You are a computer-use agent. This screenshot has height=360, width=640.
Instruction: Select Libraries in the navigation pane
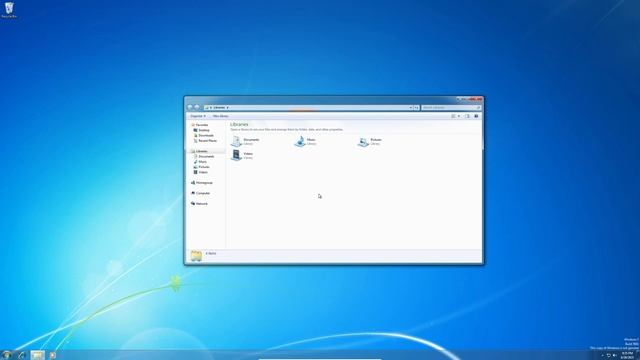(201, 151)
